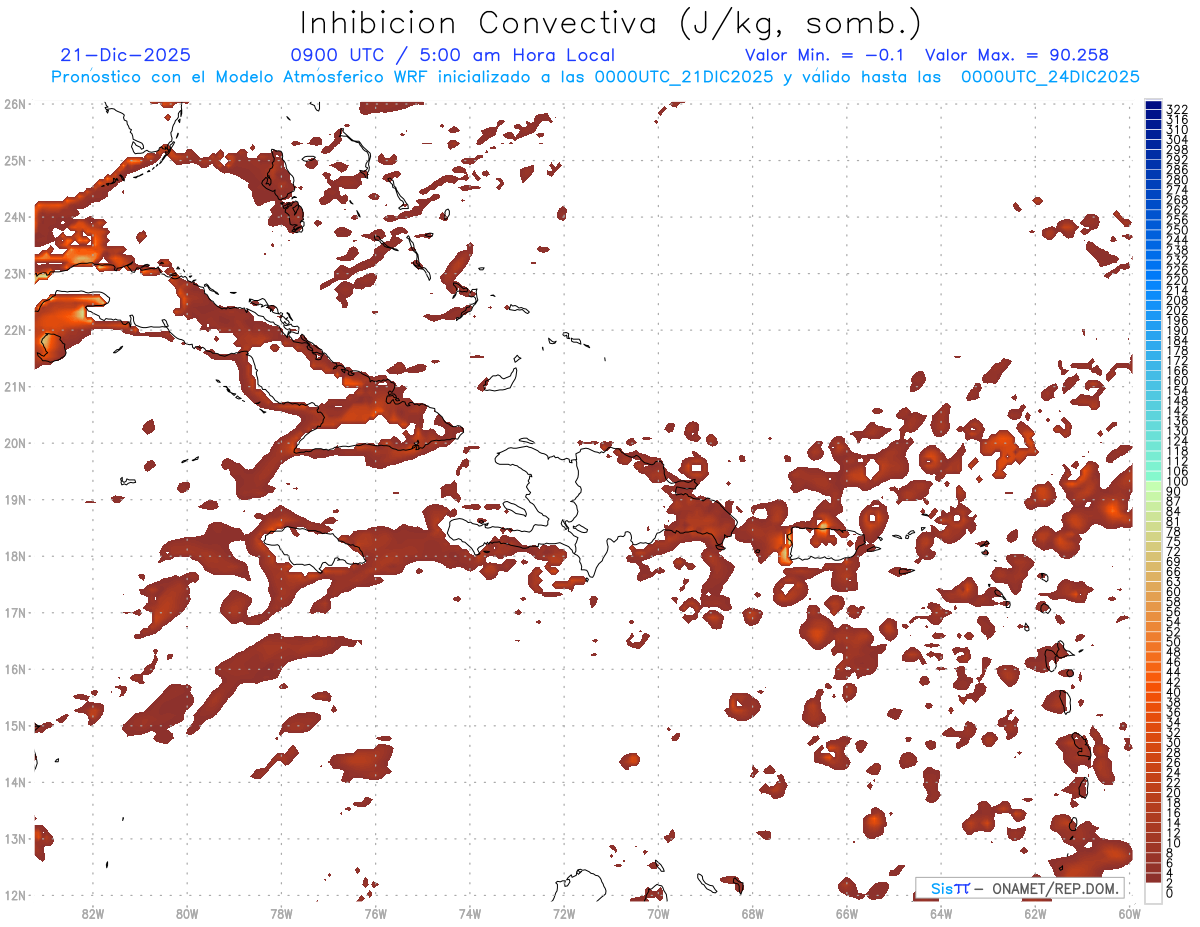Click the latitude label '23N'
1200x927 pixels.
click(x=15, y=273)
